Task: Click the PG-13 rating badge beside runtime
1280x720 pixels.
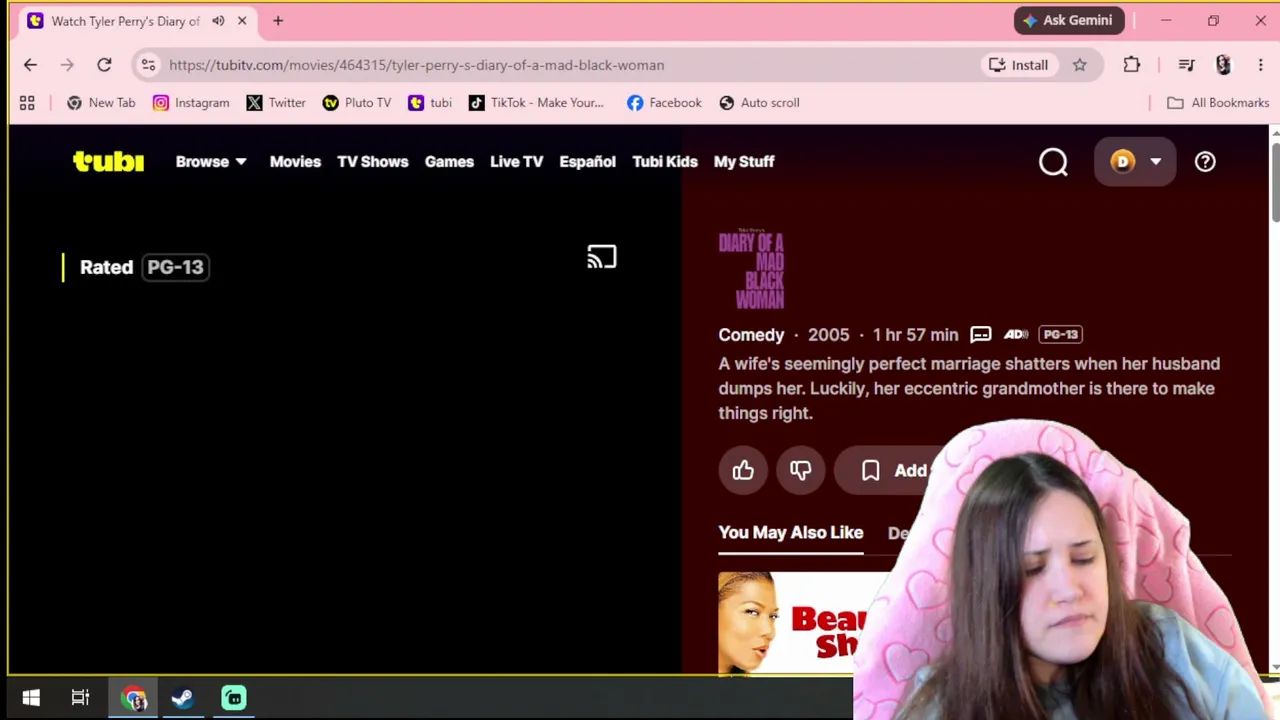Action: click(x=1061, y=334)
